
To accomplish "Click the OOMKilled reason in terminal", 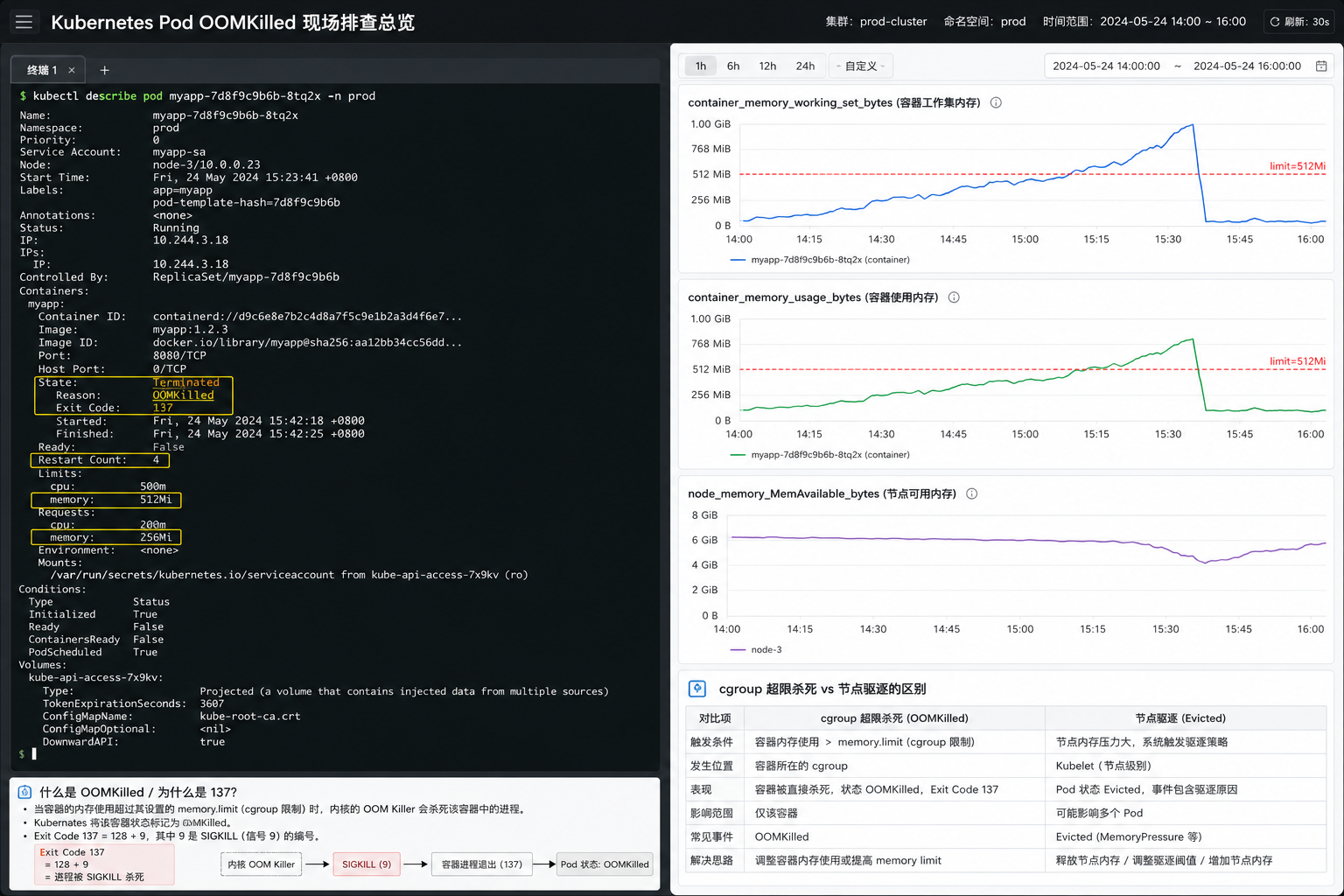I will (x=183, y=395).
